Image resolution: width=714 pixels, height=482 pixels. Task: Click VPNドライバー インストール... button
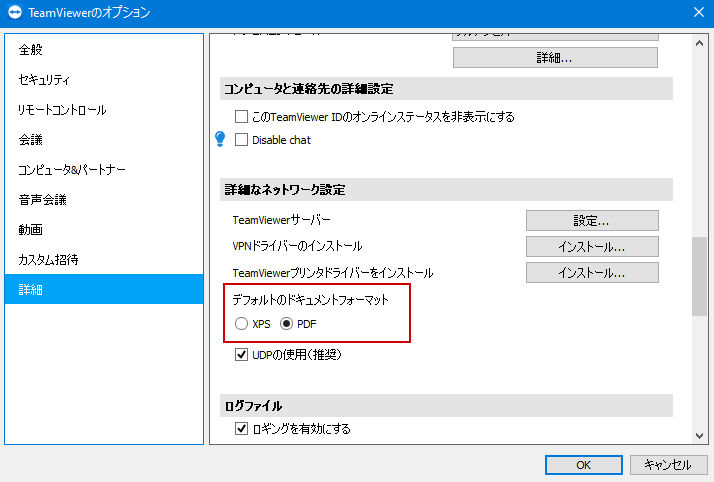tap(592, 247)
